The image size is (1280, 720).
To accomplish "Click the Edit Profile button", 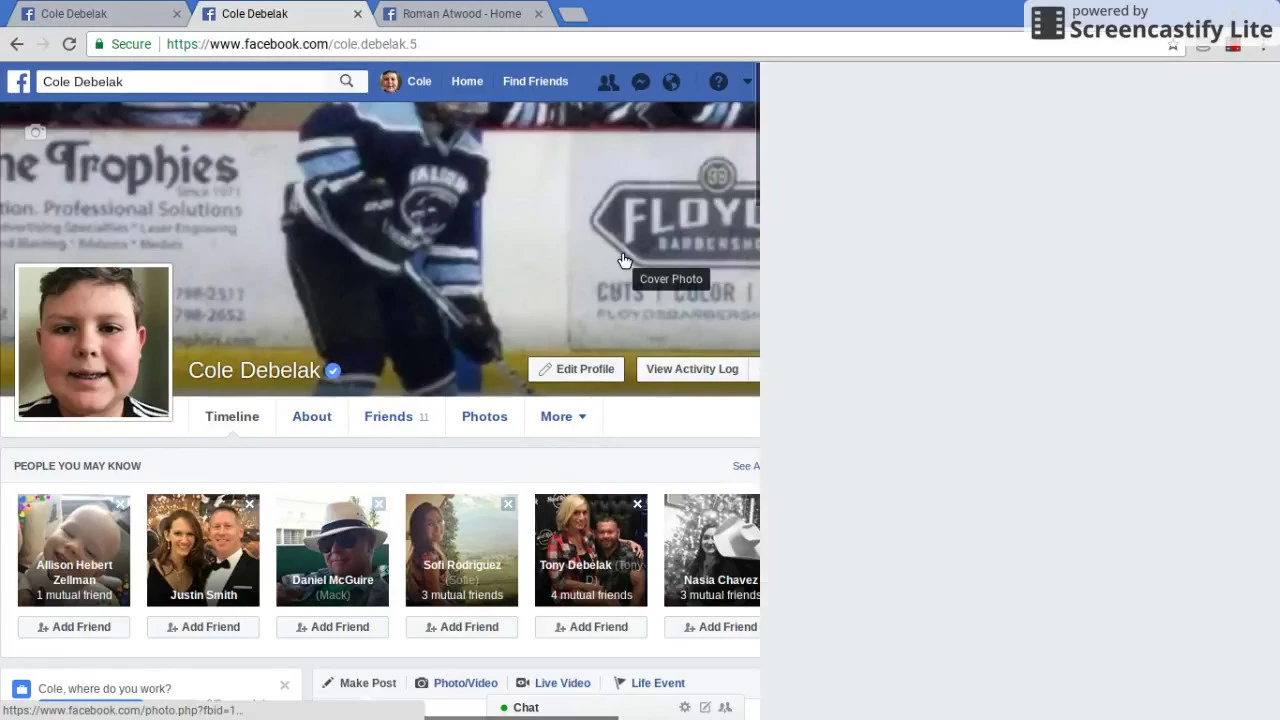I will pyautogui.click(x=576, y=369).
